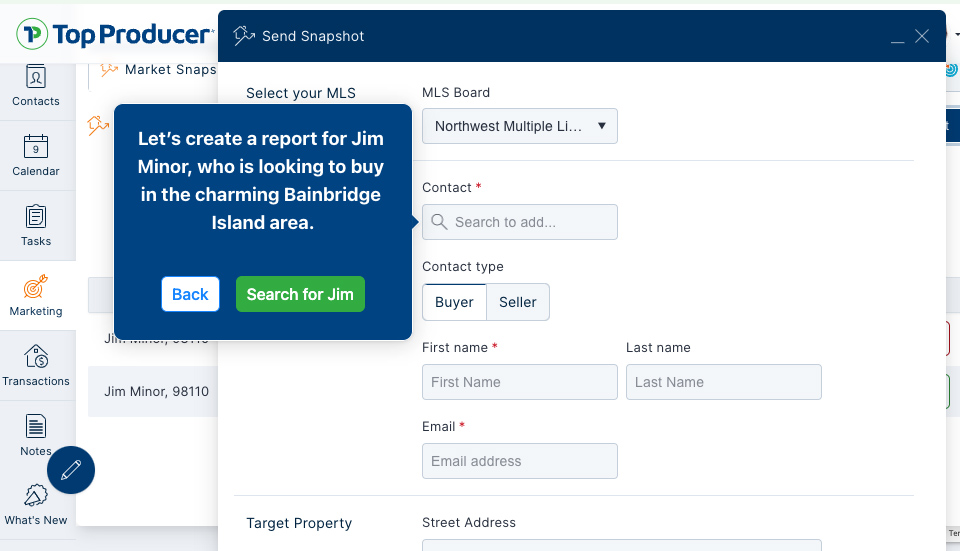Screen dimensions: 960x551
Task: Click the Email address field
Action: (520, 461)
